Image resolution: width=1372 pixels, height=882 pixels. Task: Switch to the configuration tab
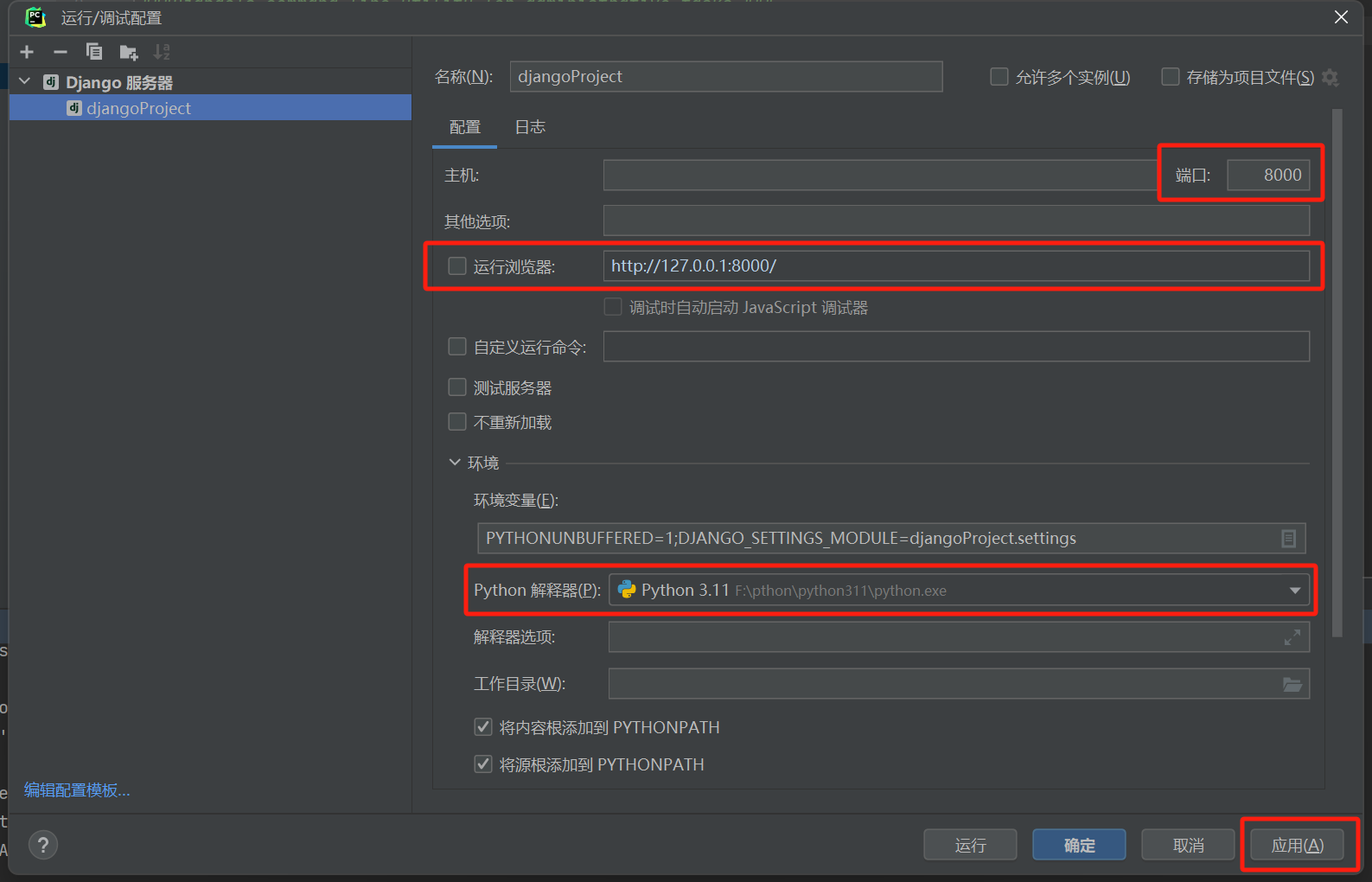coord(465,127)
